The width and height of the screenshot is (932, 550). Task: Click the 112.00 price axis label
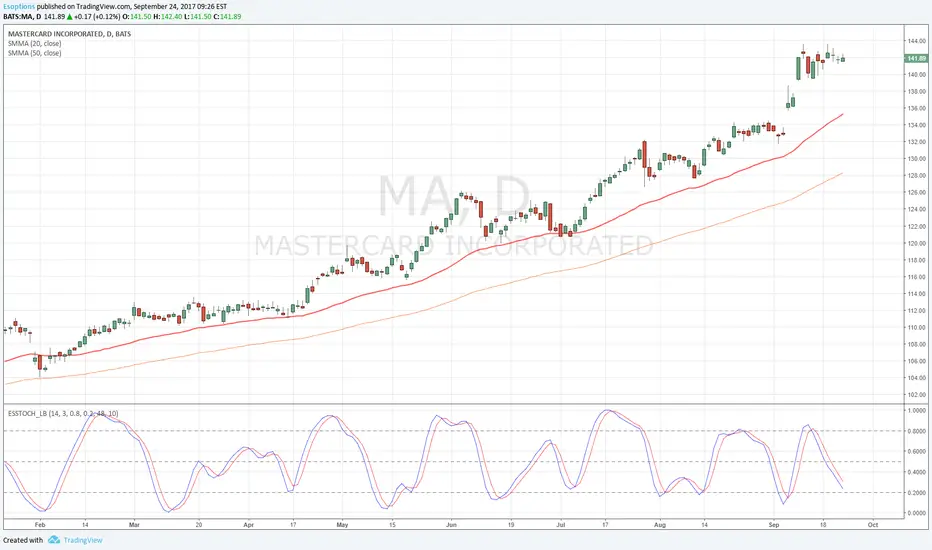916,310
